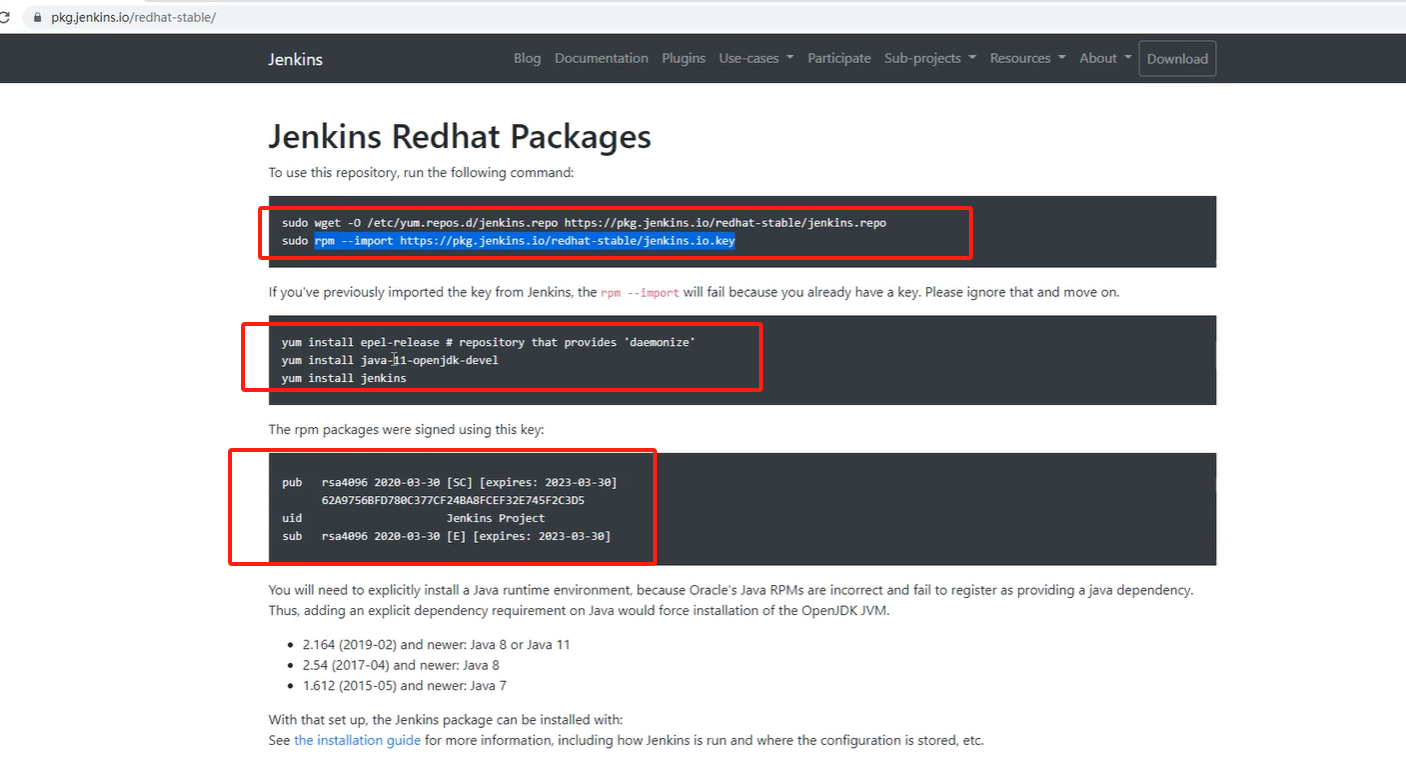The height and width of the screenshot is (766, 1406).
Task: Click the yum install jenkins line
Action: [x=344, y=378]
